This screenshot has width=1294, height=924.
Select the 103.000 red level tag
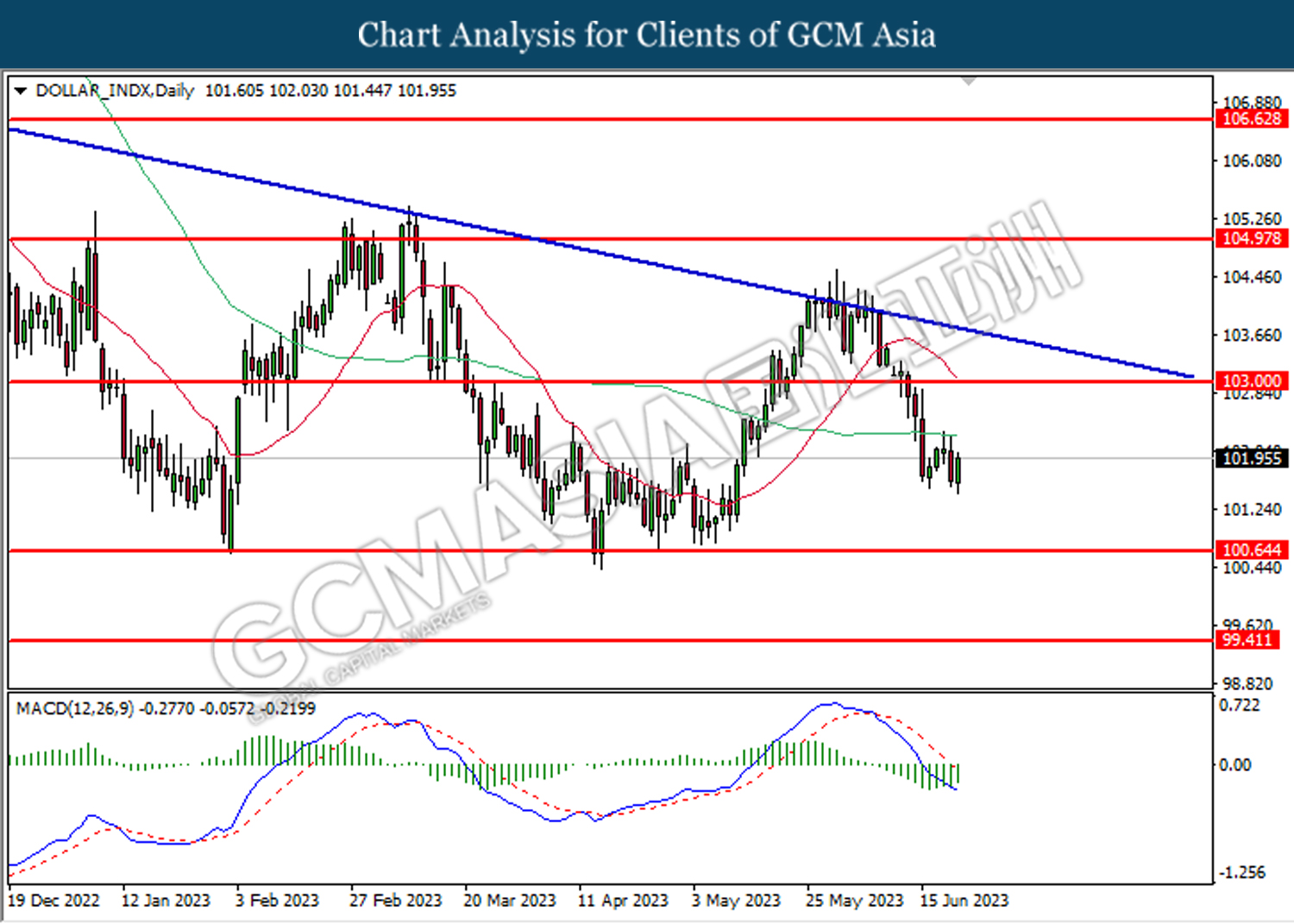[1252, 380]
